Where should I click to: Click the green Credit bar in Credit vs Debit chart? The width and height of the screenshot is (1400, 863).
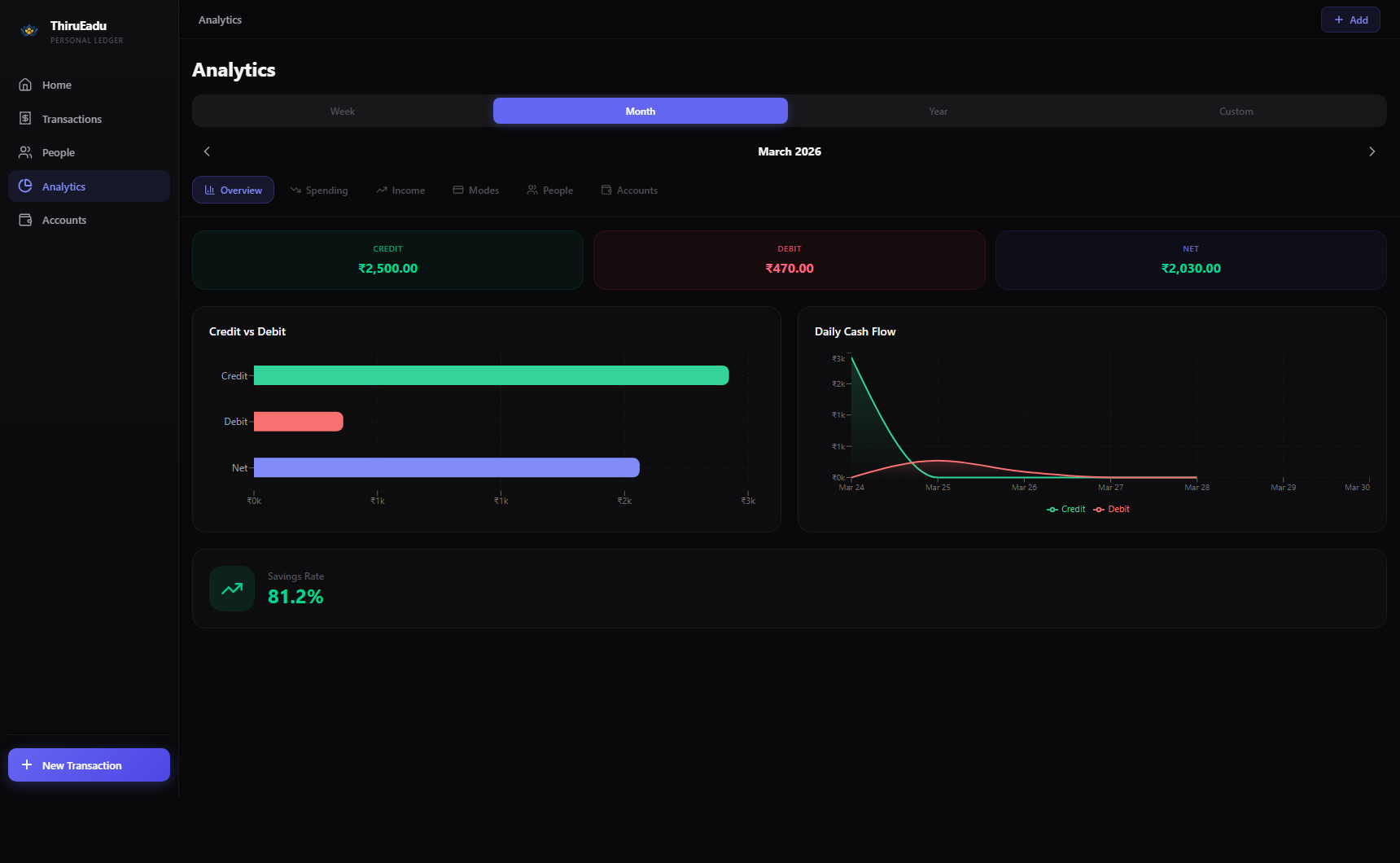[488, 375]
